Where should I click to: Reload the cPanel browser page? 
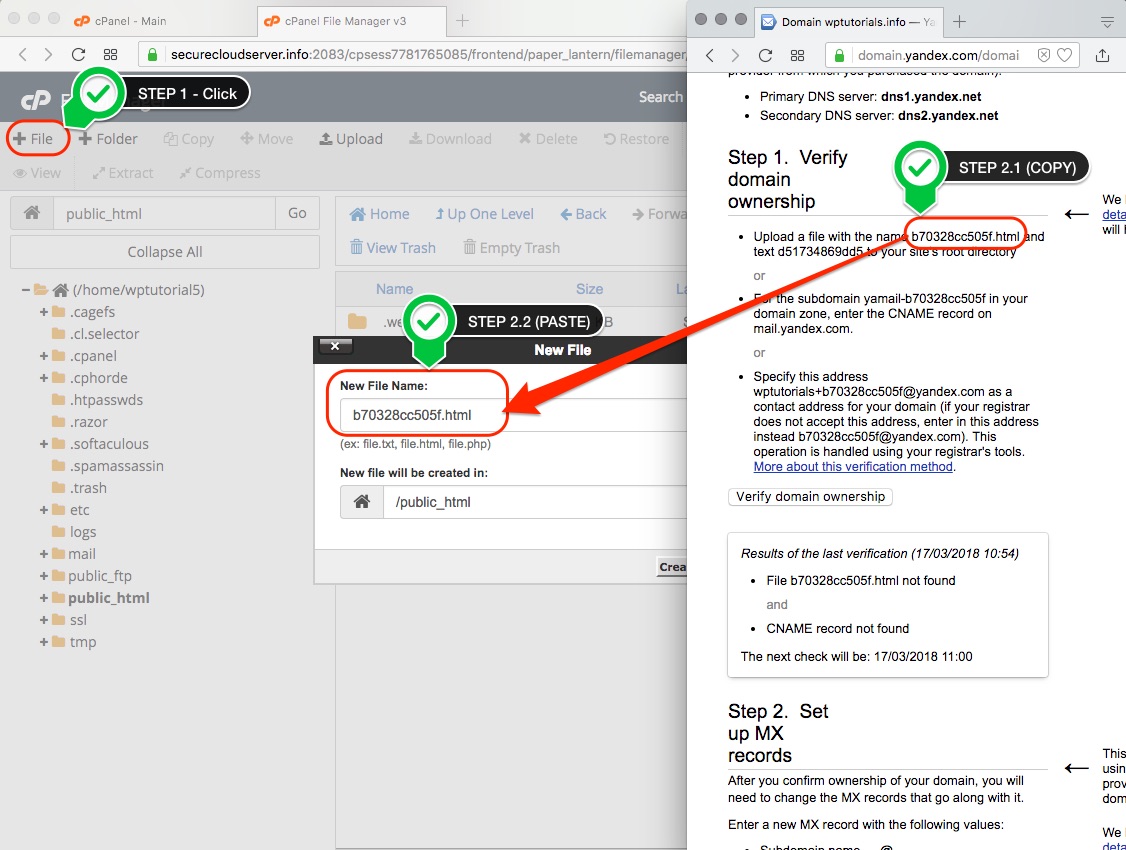(x=78, y=55)
